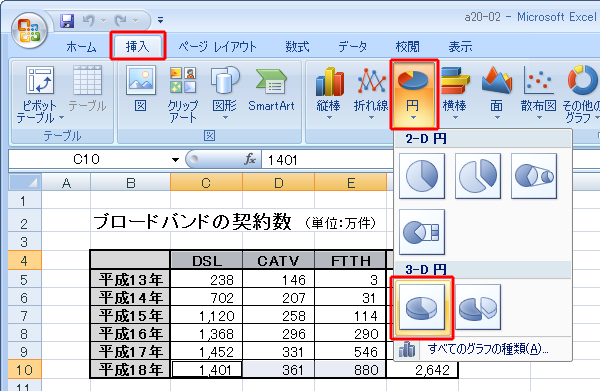Open the 縦棒 column chart menu

click(329, 94)
